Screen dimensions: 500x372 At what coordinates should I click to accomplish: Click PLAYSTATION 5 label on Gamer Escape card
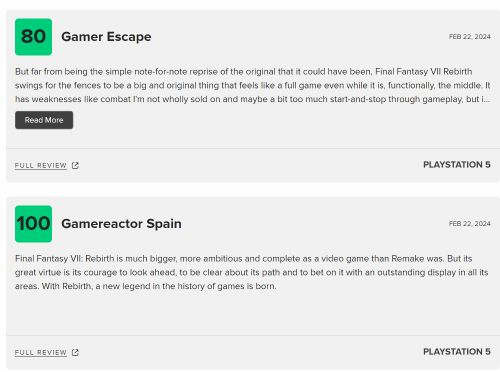click(x=457, y=165)
